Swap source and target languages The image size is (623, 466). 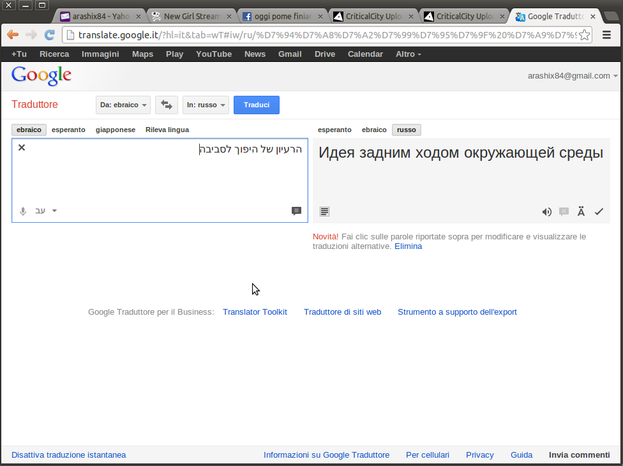pos(166,105)
